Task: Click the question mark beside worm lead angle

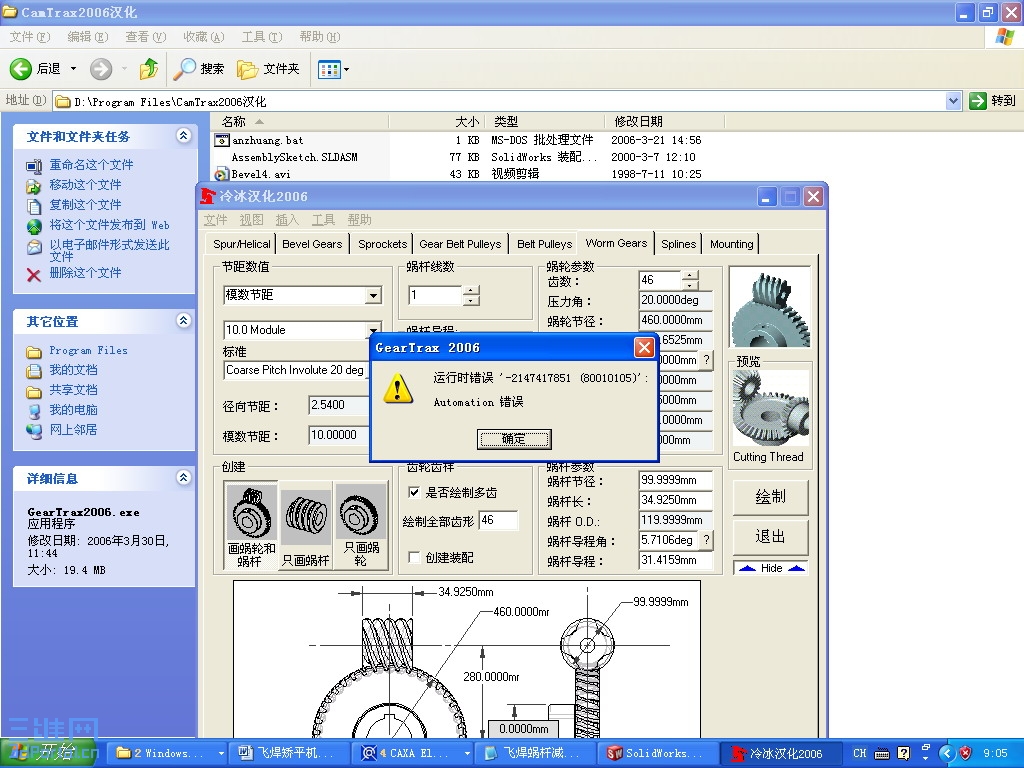Action: (706, 540)
